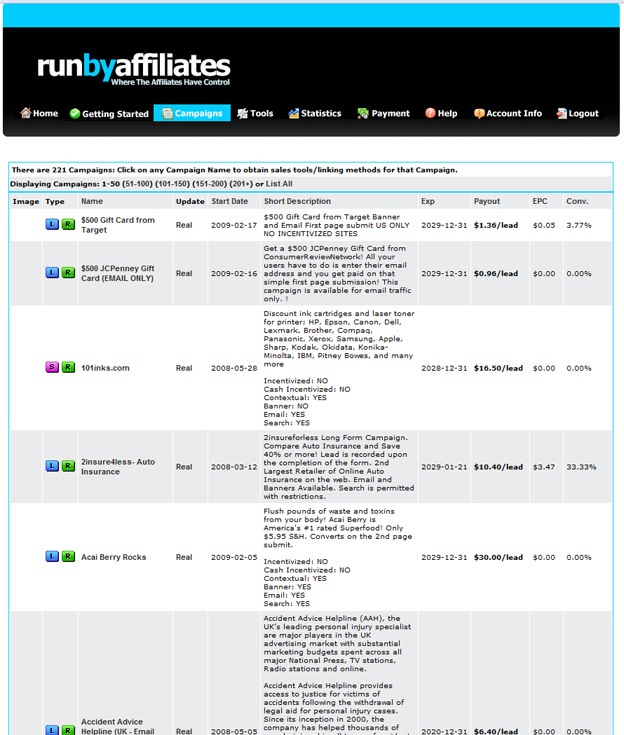The image size is (624, 735).
Task: Select the Campaigns tab
Action: tap(192, 113)
